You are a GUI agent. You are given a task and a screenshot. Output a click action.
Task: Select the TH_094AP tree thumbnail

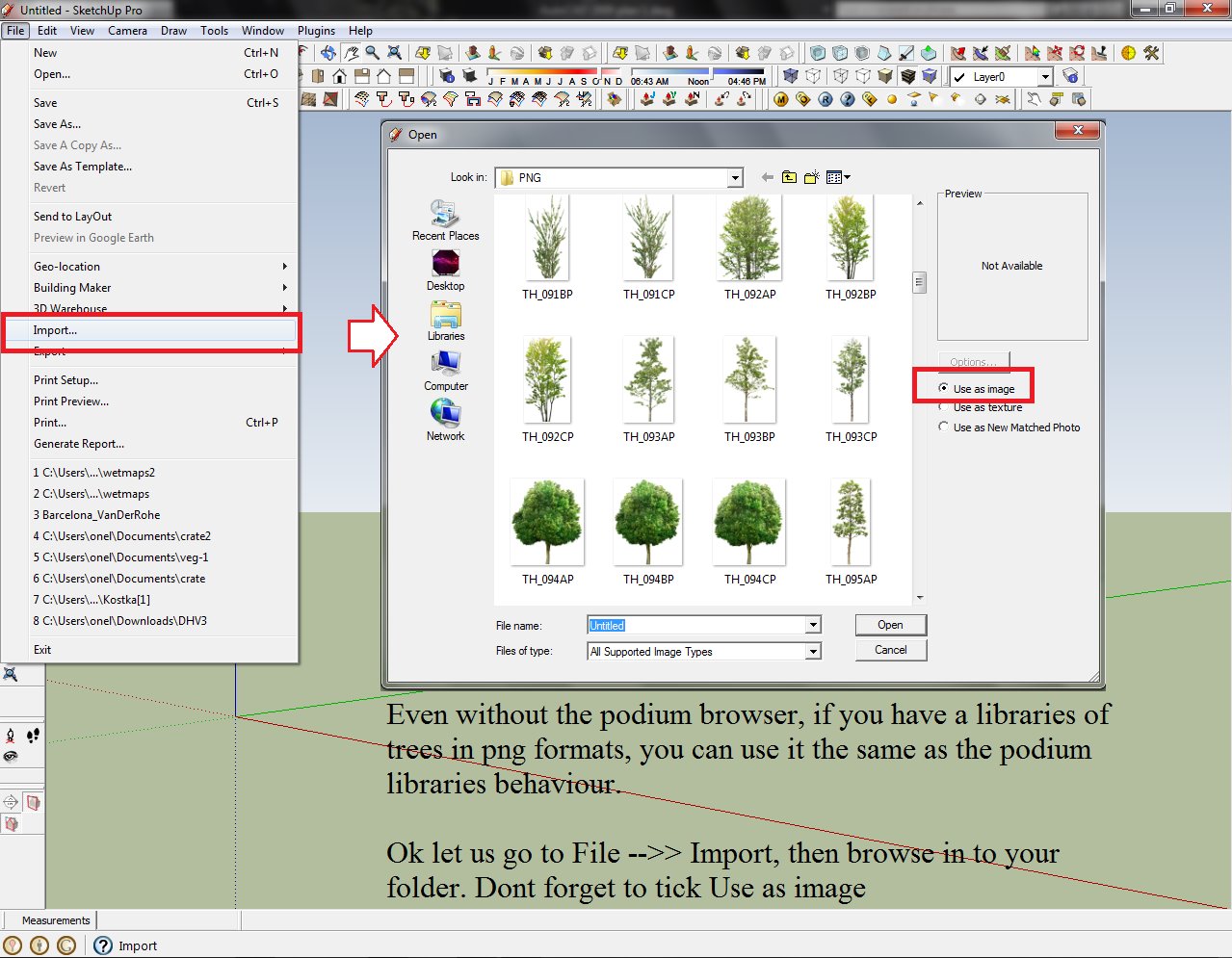click(547, 520)
